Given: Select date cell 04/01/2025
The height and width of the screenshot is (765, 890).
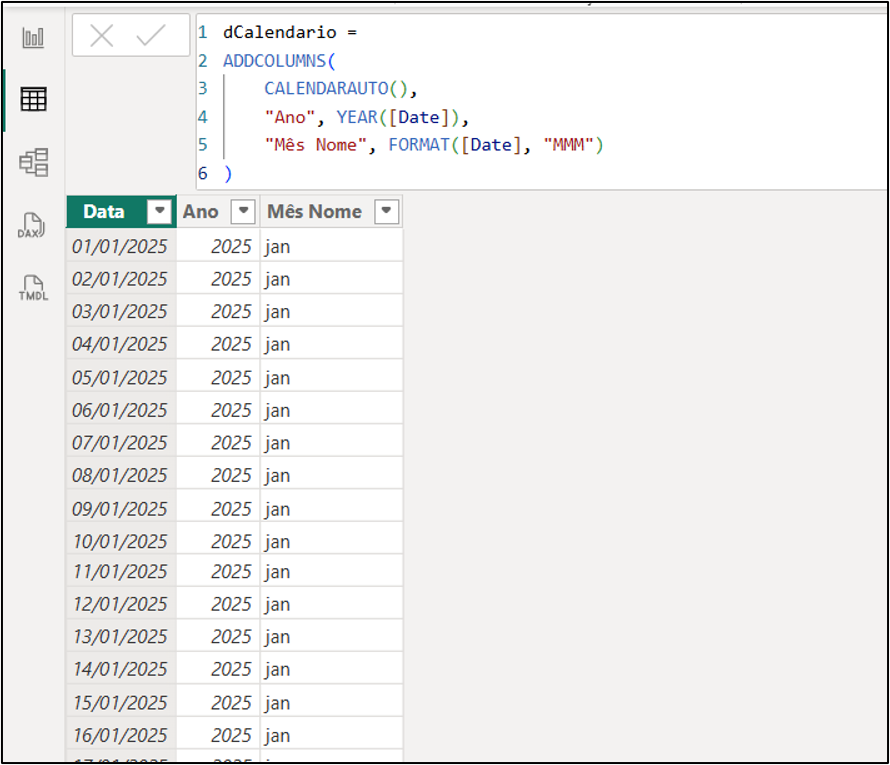Looking at the screenshot, I should (121, 343).
